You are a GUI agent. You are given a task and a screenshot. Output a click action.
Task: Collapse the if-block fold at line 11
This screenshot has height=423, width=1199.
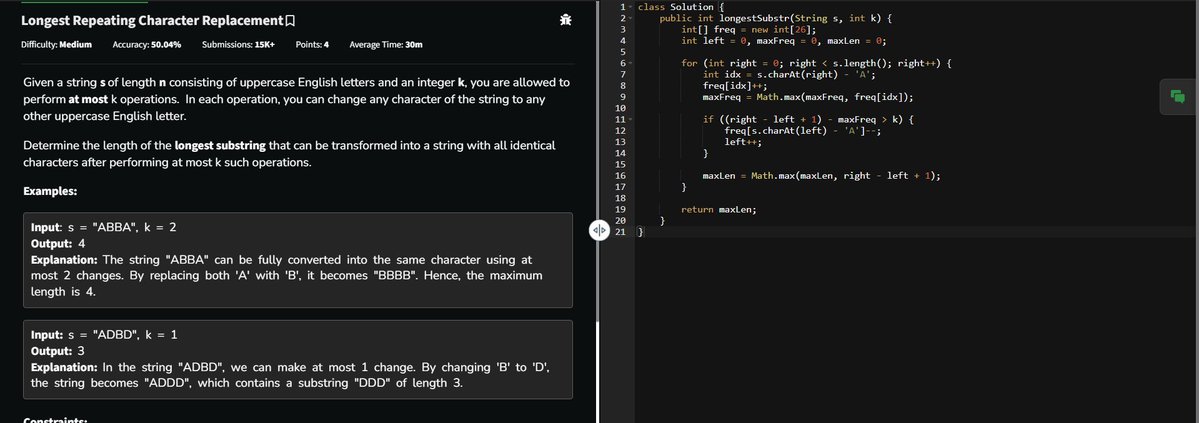(631, 119)
